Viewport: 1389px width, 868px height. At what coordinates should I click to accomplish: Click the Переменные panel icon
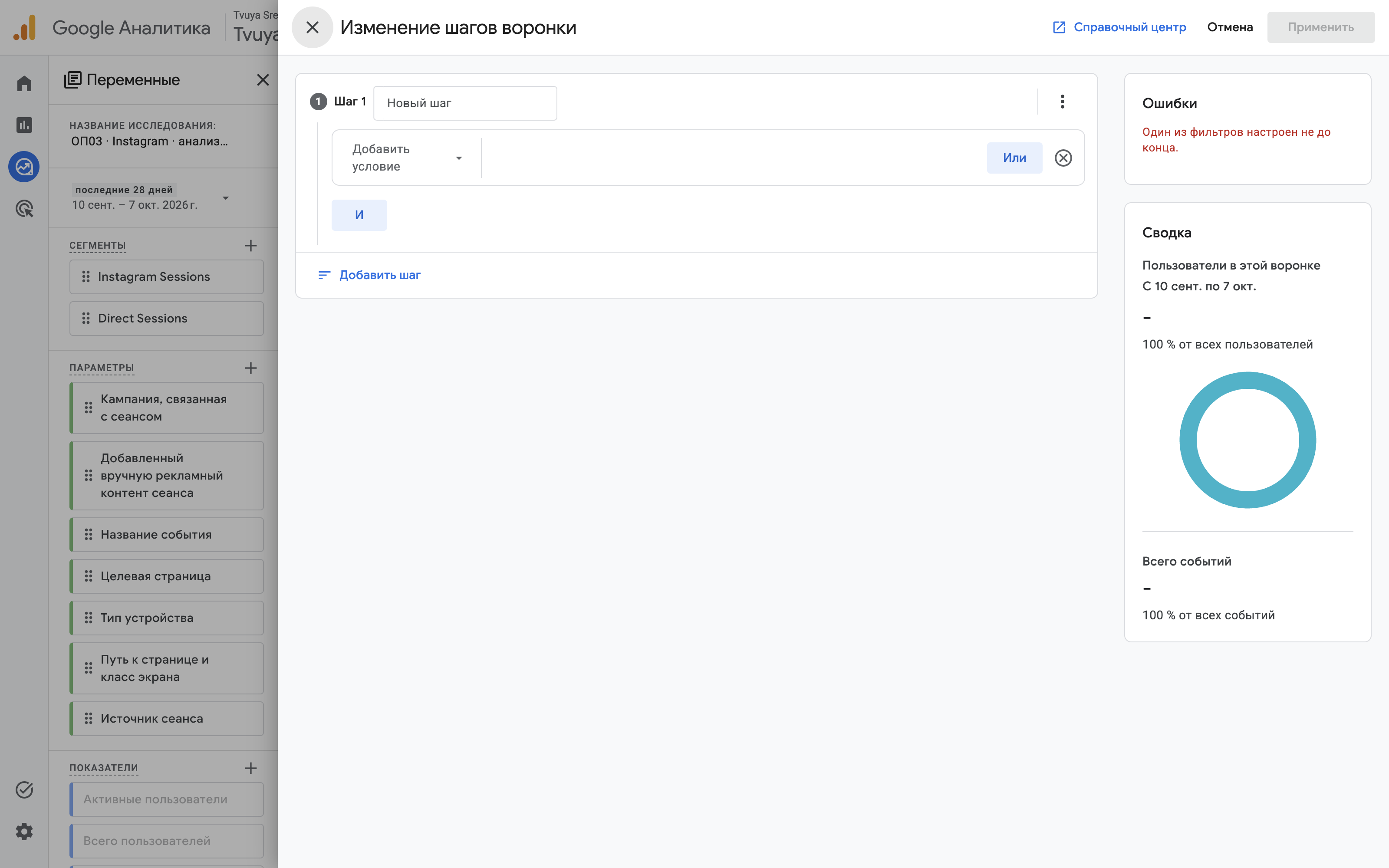pos(72,80)
